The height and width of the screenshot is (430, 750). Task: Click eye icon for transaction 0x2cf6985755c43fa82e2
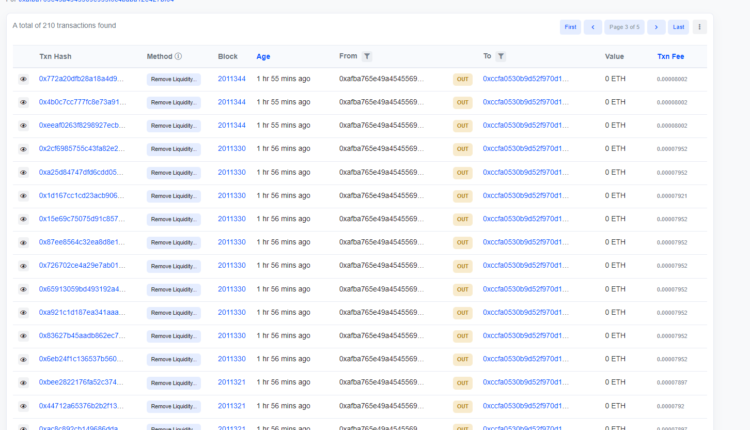(x=23, y=148)
